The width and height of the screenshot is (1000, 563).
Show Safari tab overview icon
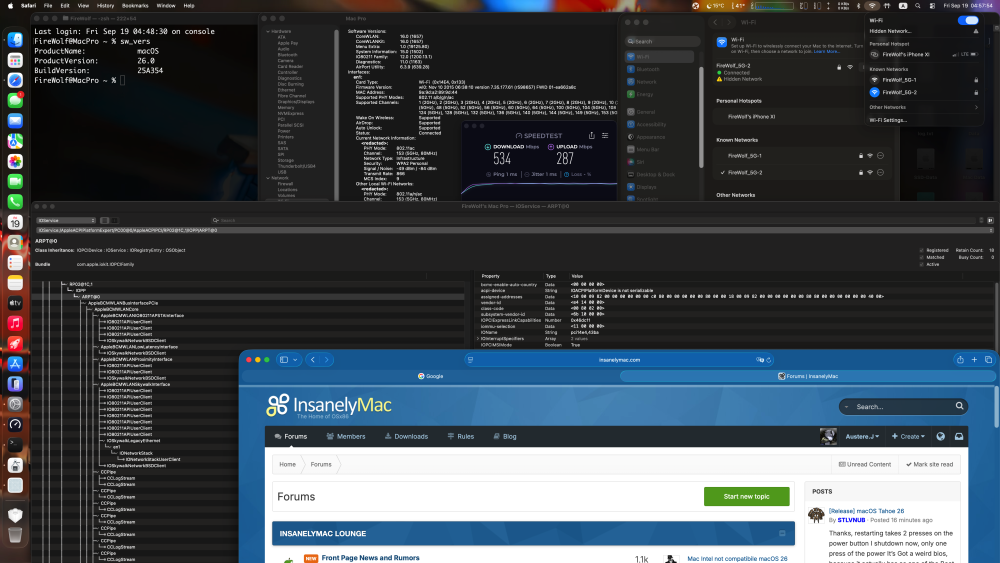click(989, 360)
